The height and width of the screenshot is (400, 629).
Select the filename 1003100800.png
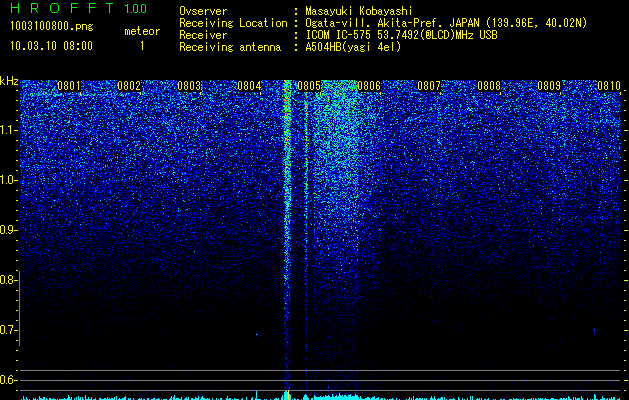[52, 27]
